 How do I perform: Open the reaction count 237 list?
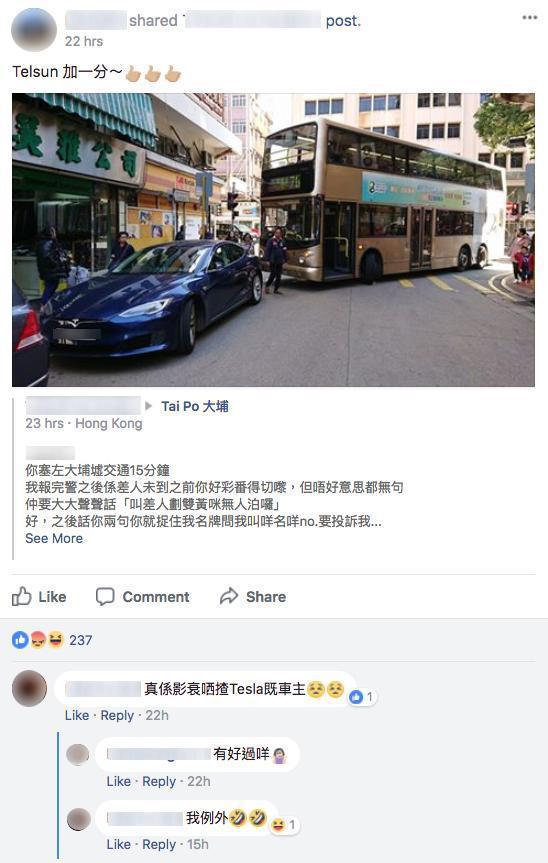point(80,640)
